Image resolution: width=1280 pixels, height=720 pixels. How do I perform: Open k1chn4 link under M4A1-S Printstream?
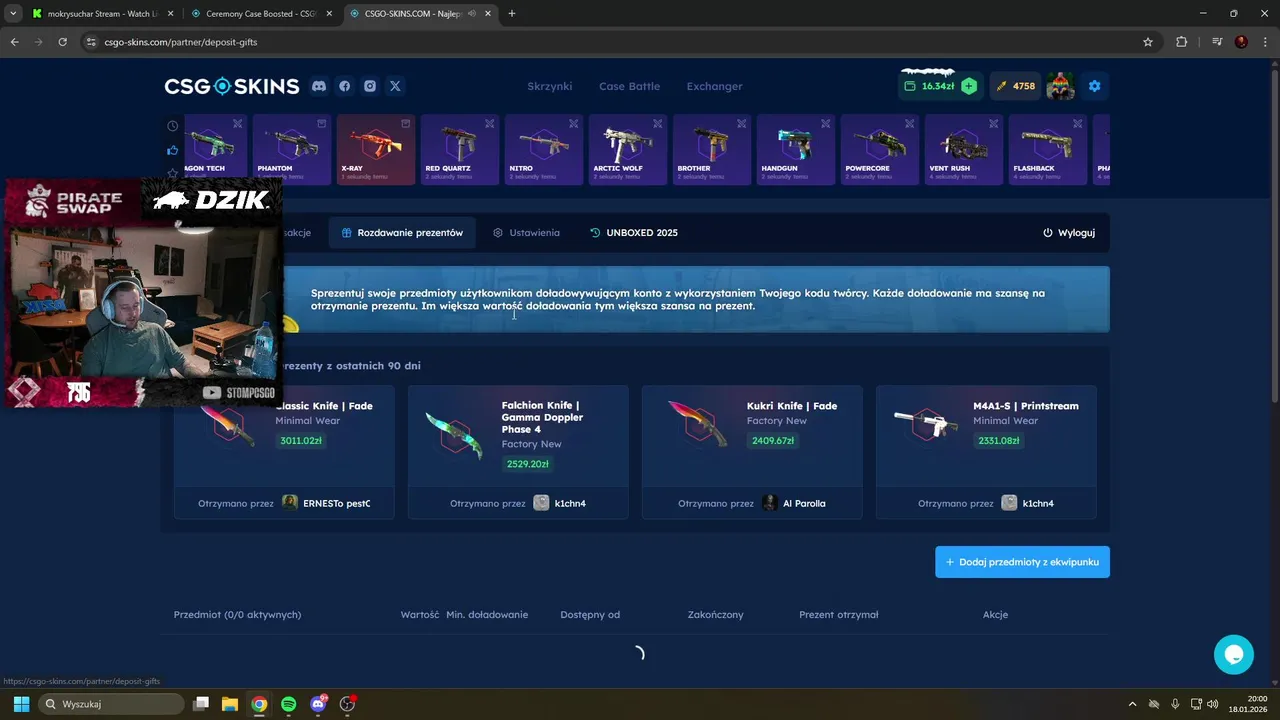pos(1028,503)
